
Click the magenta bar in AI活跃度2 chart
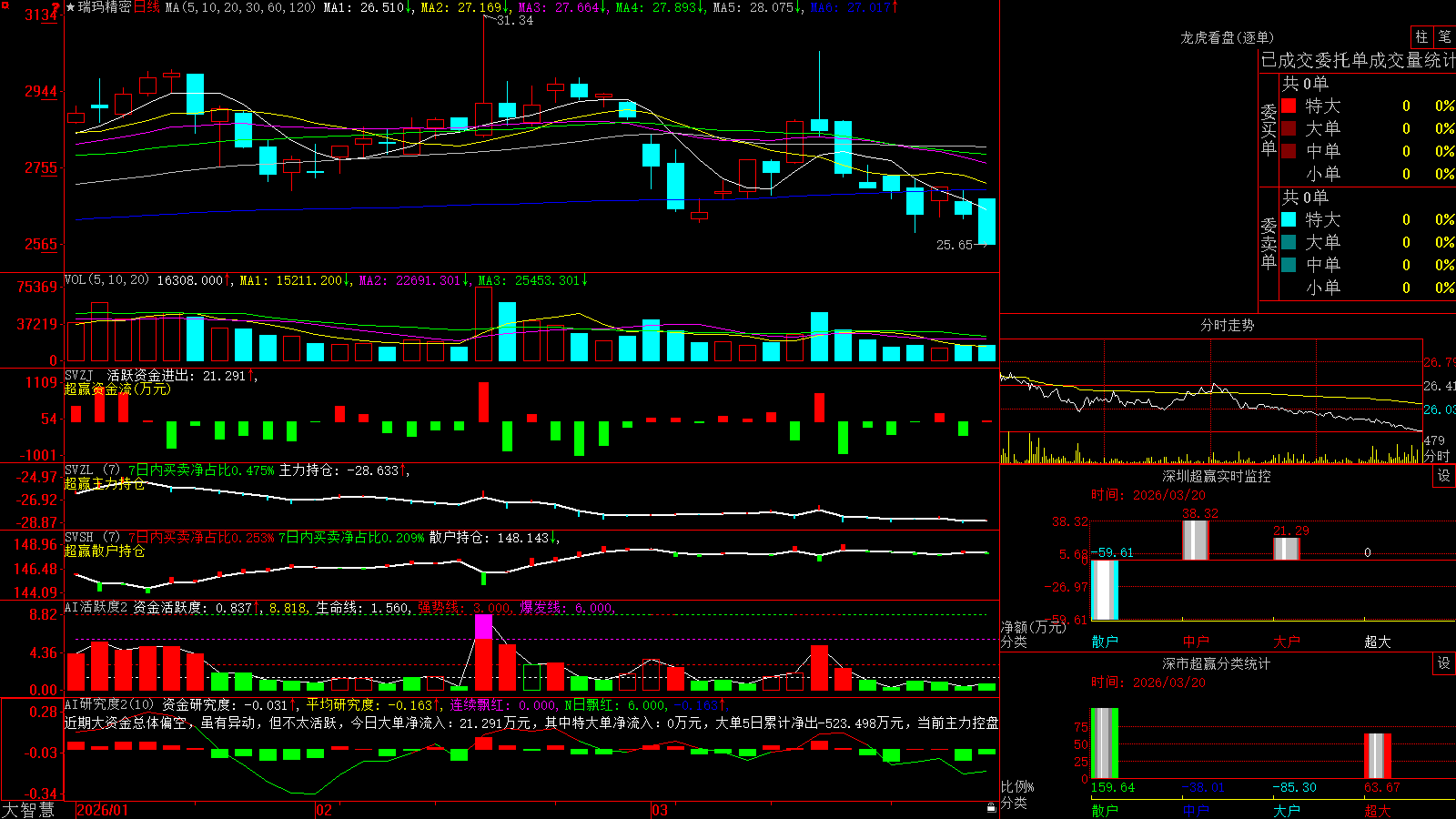point(483,626)
